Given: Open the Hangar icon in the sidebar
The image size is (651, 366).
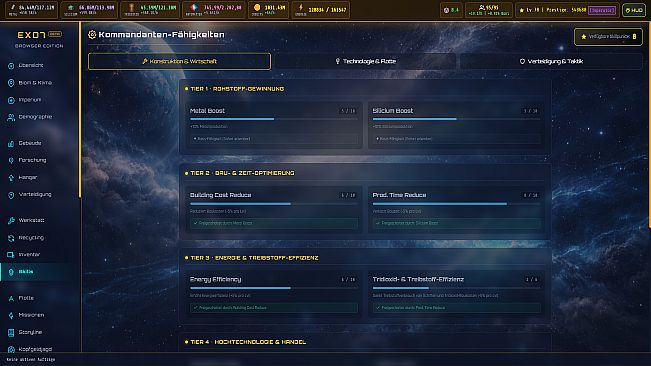Looking at the screenshot, I should pyautogui.click(x=11, y=178).
